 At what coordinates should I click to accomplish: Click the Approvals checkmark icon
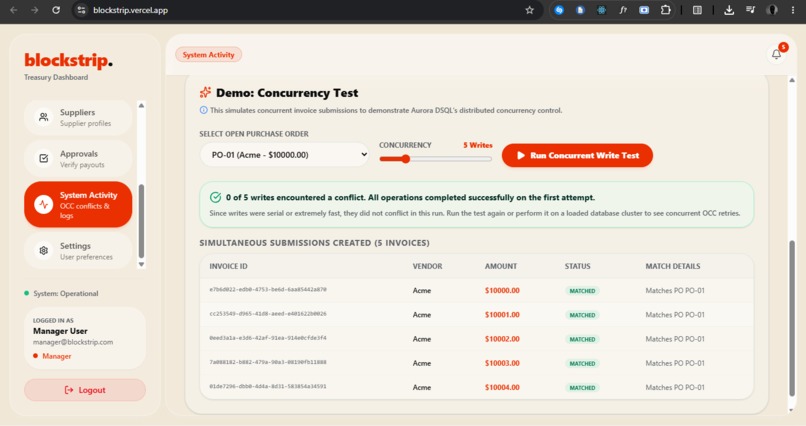(44, 158)
